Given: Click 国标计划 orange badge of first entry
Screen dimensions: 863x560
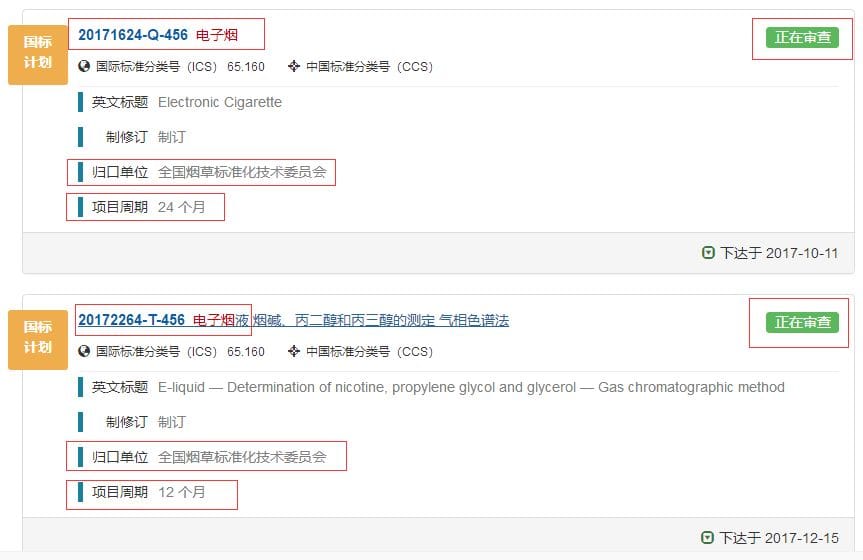Looking at the screenshot, I should click(38, 55).
